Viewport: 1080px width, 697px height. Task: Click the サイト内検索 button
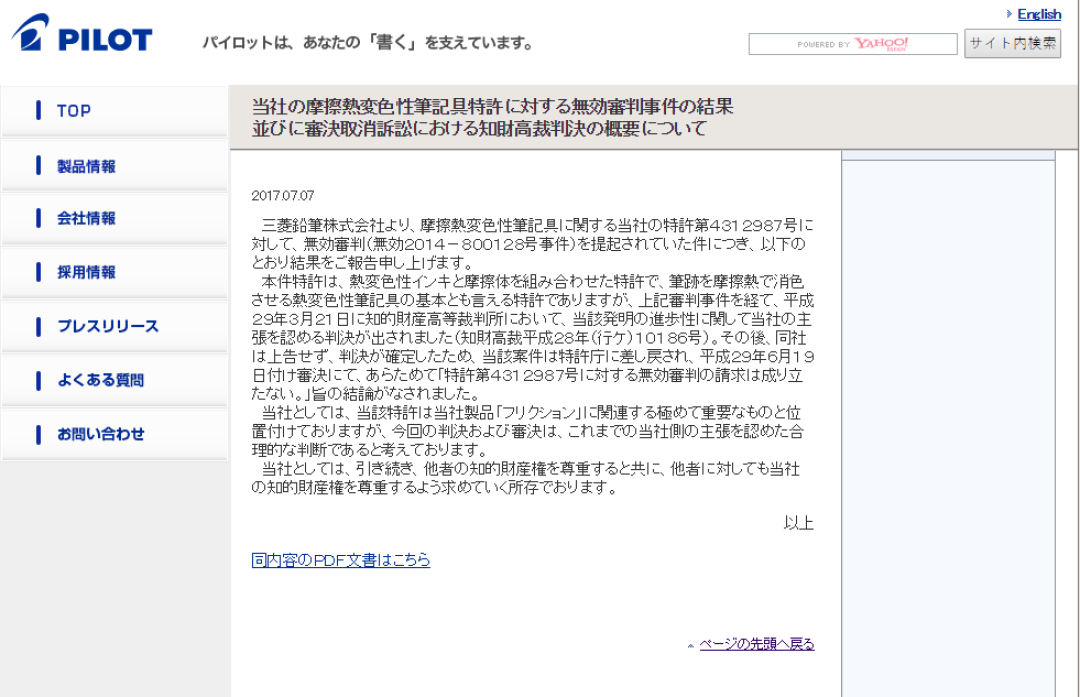(1012, 43)
